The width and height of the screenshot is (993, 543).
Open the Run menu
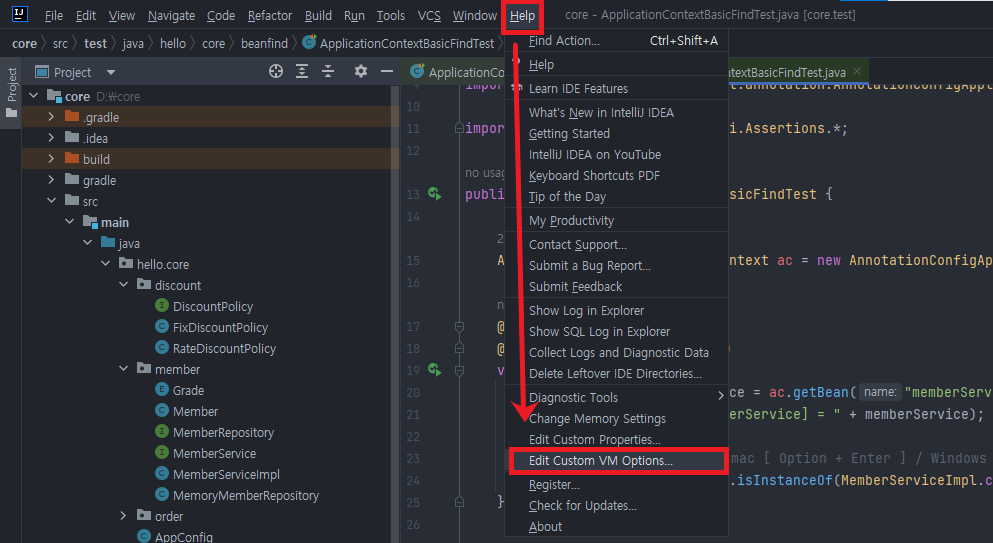[x=354, y=15]
